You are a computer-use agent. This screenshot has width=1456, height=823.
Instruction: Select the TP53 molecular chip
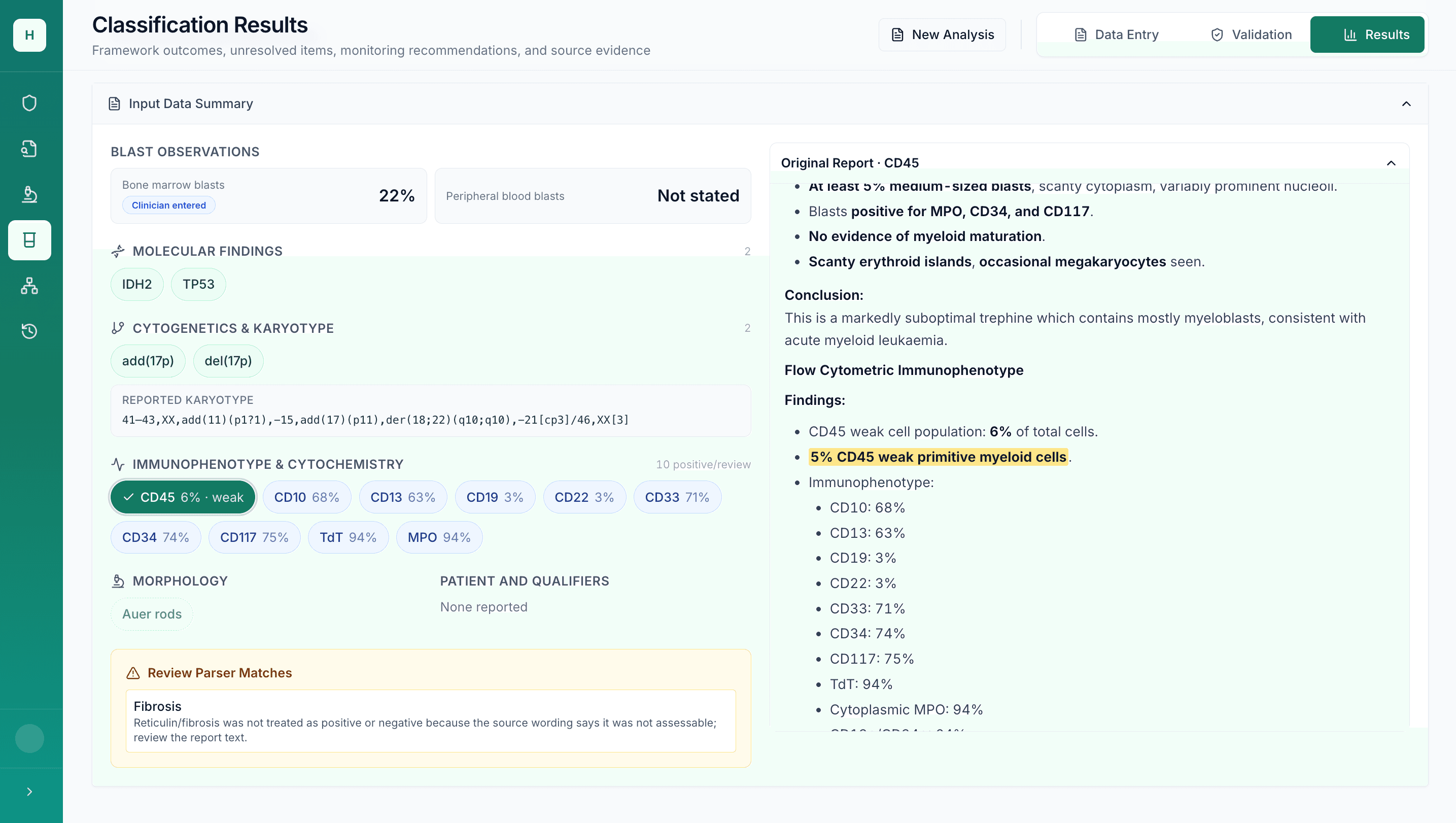coord(198,284)
